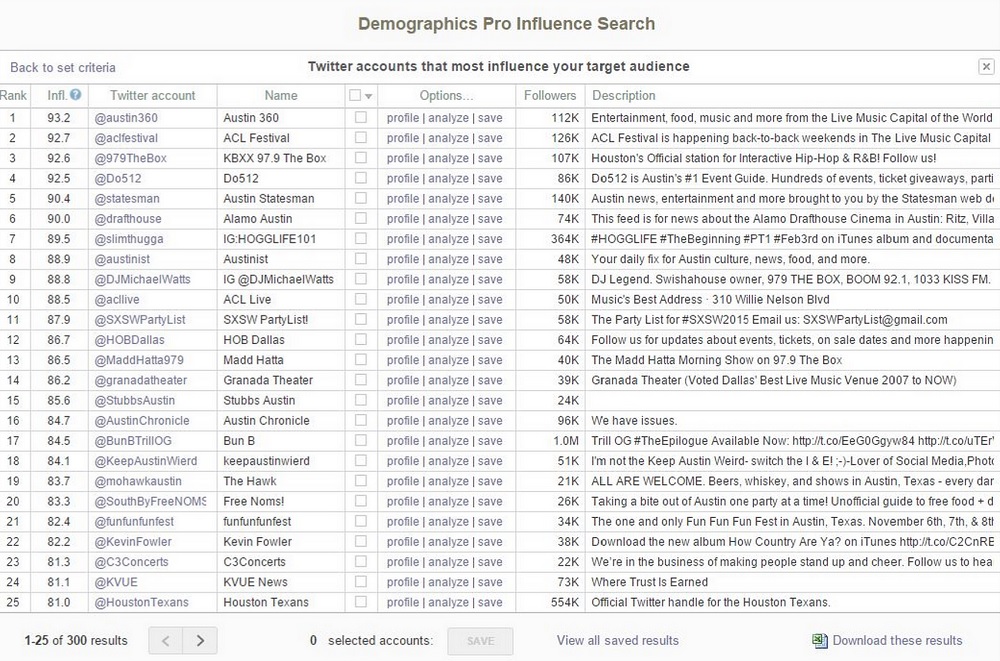Check the box for ACL Festival
1000x661 pixels.
coord(361,138)
